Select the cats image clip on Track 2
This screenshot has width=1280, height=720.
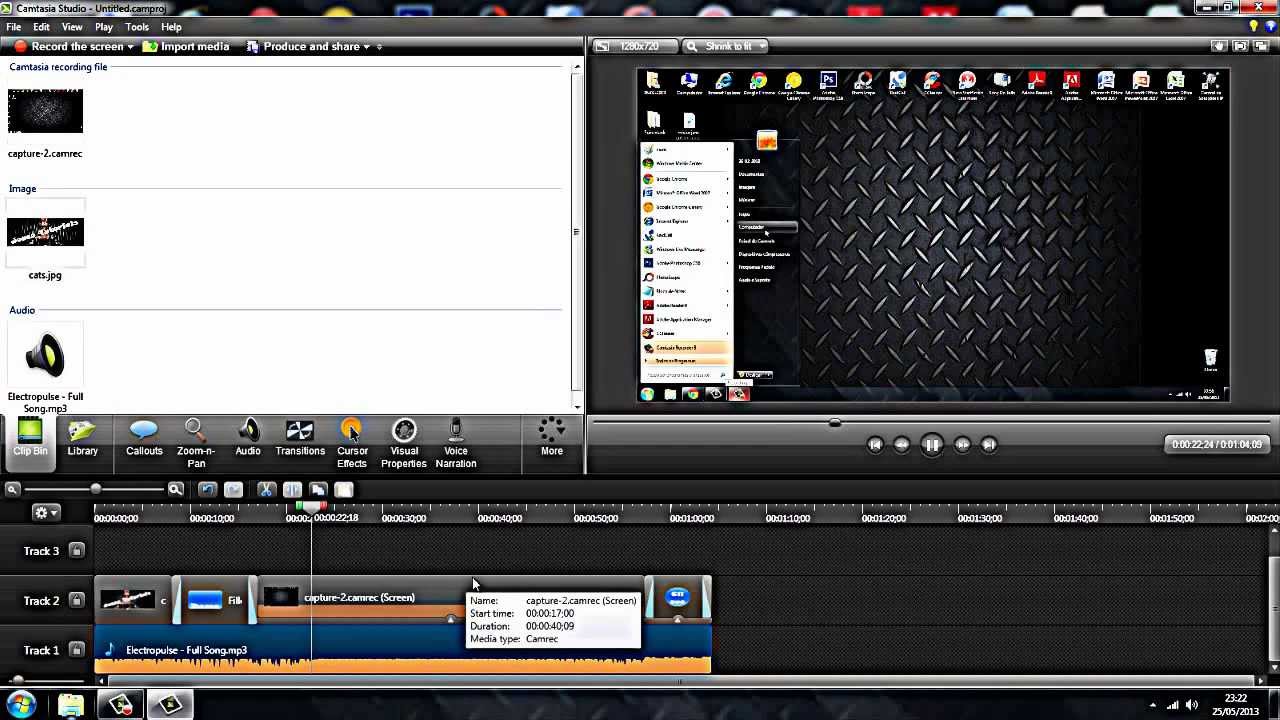134,600
